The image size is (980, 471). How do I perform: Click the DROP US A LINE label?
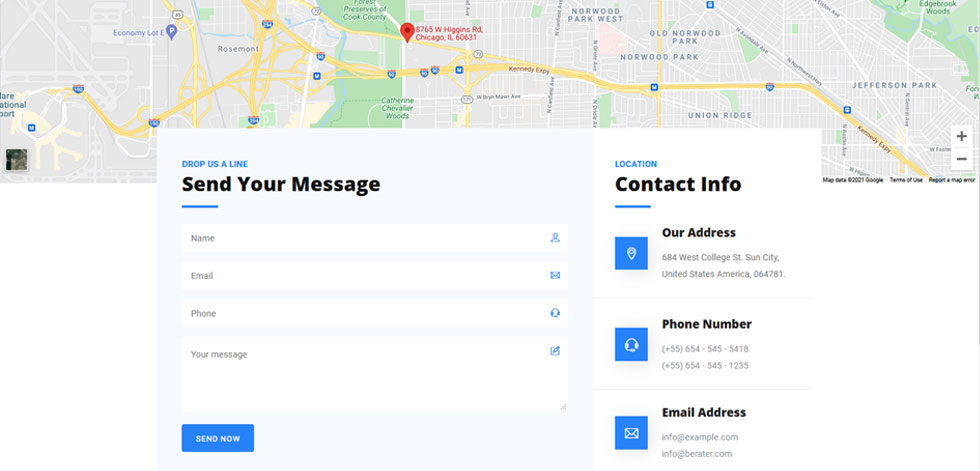[215, 164]
